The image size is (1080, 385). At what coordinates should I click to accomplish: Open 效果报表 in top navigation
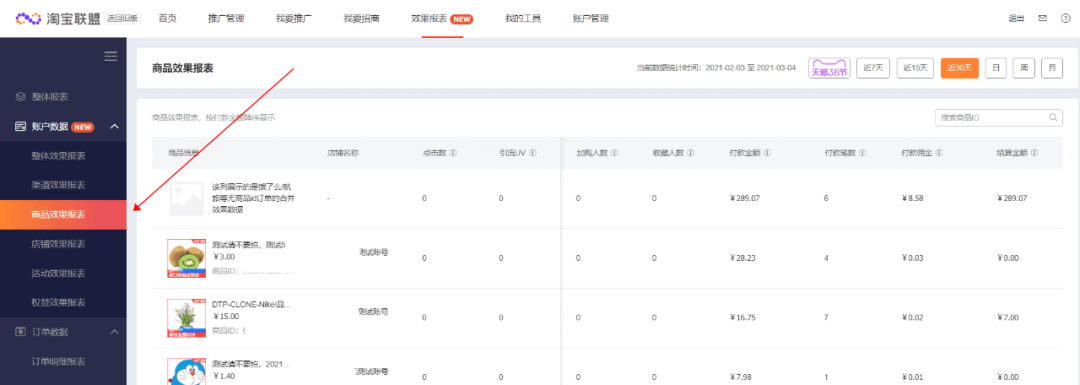click(429, 19)
